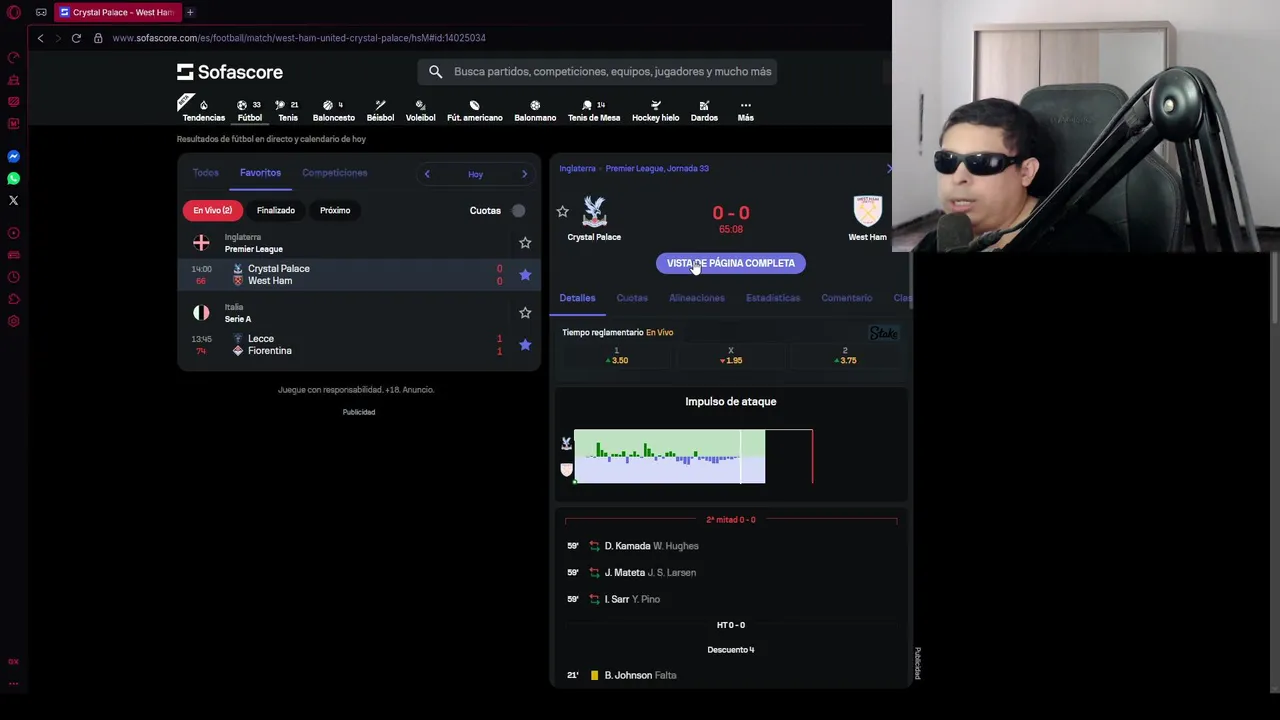Click the search magnifier icon

435,72
